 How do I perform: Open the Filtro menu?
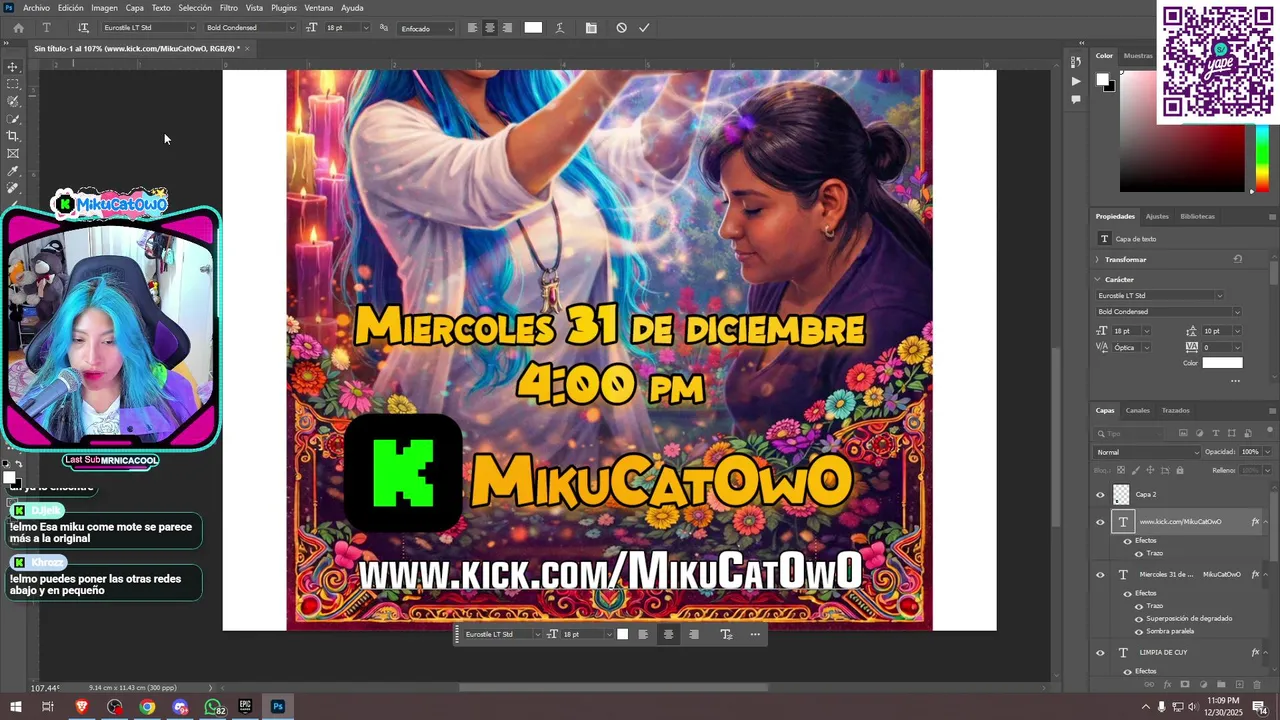coord(229,8)
